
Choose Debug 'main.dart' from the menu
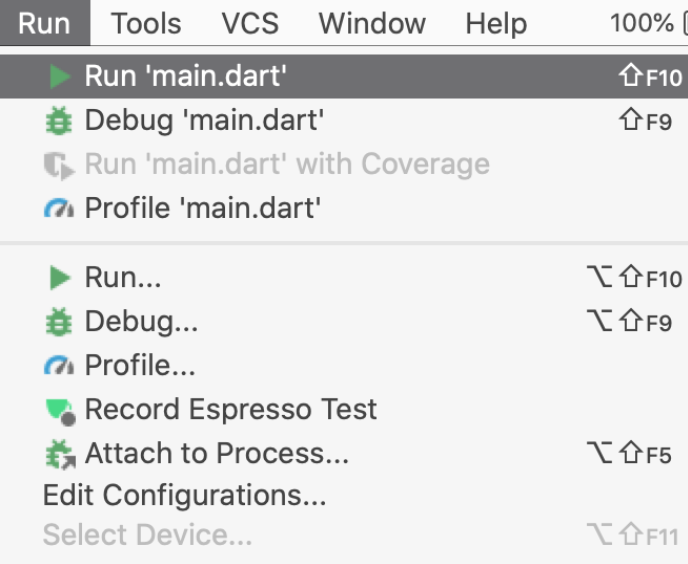click(204, 121)
